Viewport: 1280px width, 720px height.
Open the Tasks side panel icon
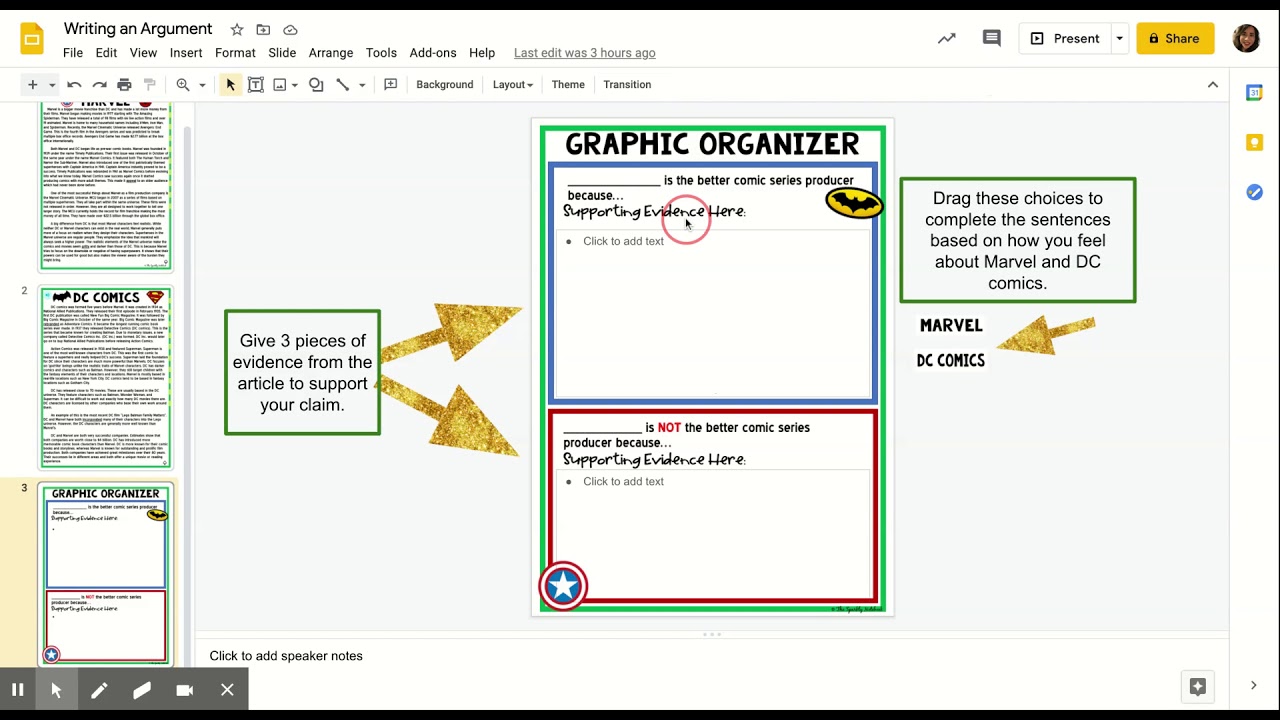(x=1254, y=192)
